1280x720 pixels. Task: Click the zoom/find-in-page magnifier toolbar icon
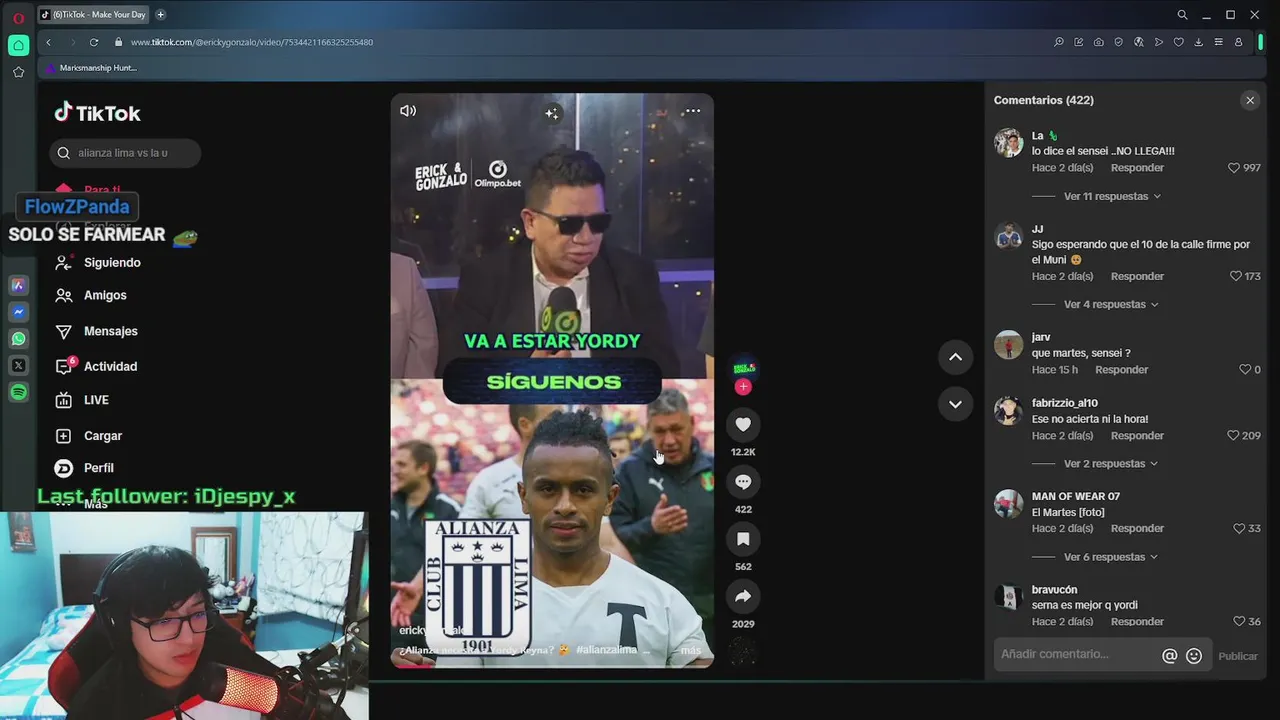coord(1058,42)
